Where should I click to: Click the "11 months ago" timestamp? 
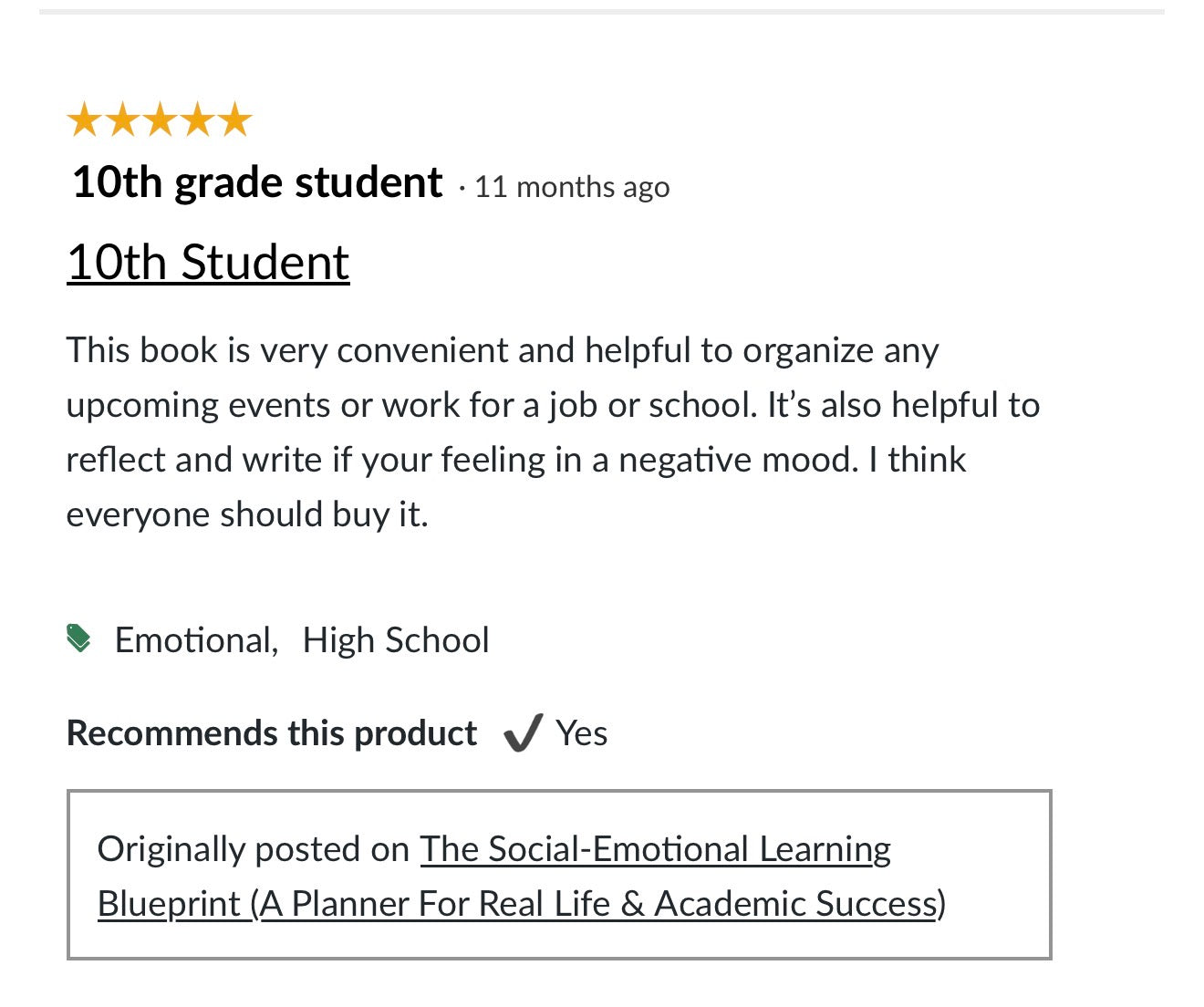[x=572, y=187]
